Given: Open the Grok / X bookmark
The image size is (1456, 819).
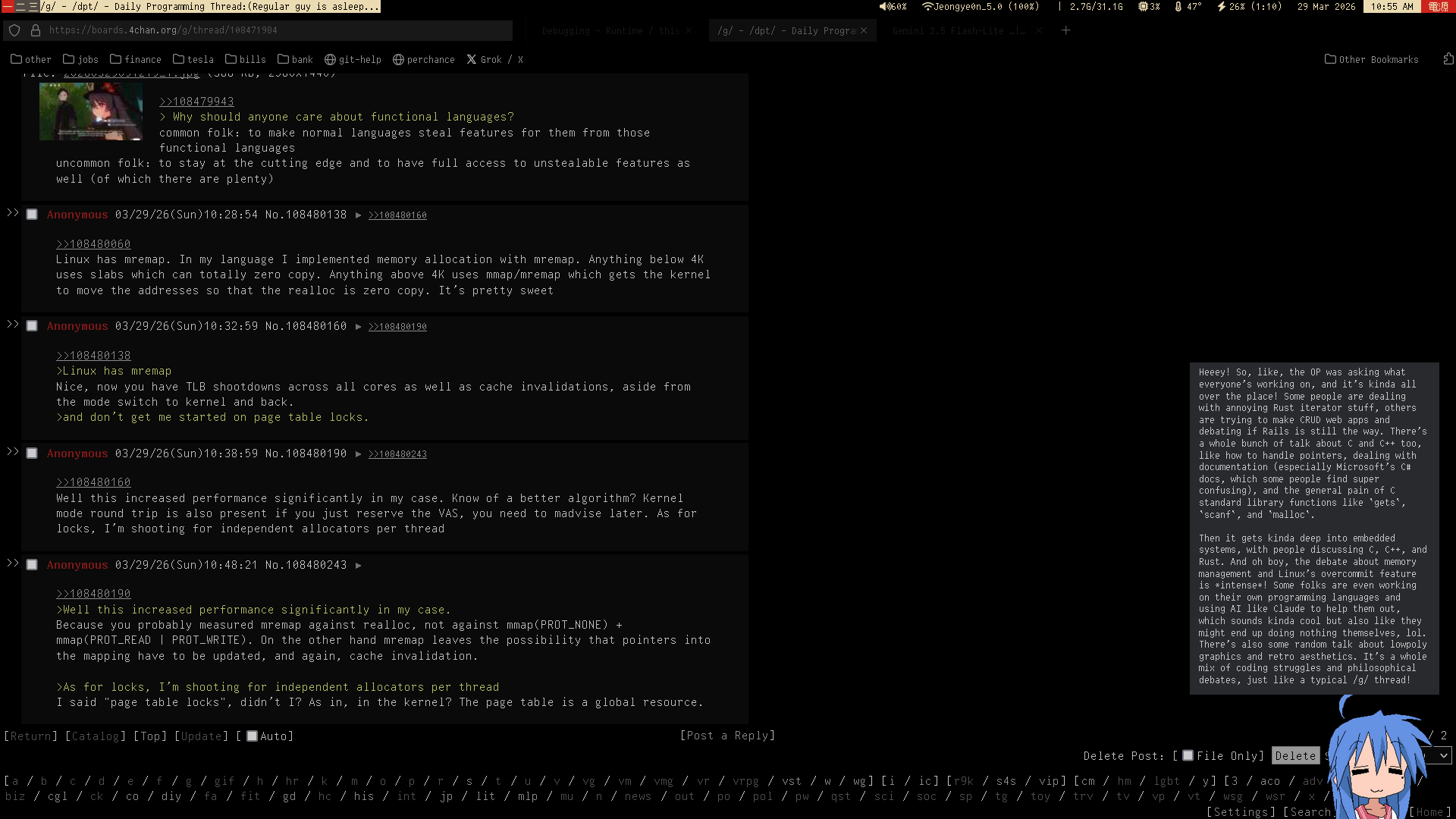Looking at the screenshot, I should click(x=494, y=60).
